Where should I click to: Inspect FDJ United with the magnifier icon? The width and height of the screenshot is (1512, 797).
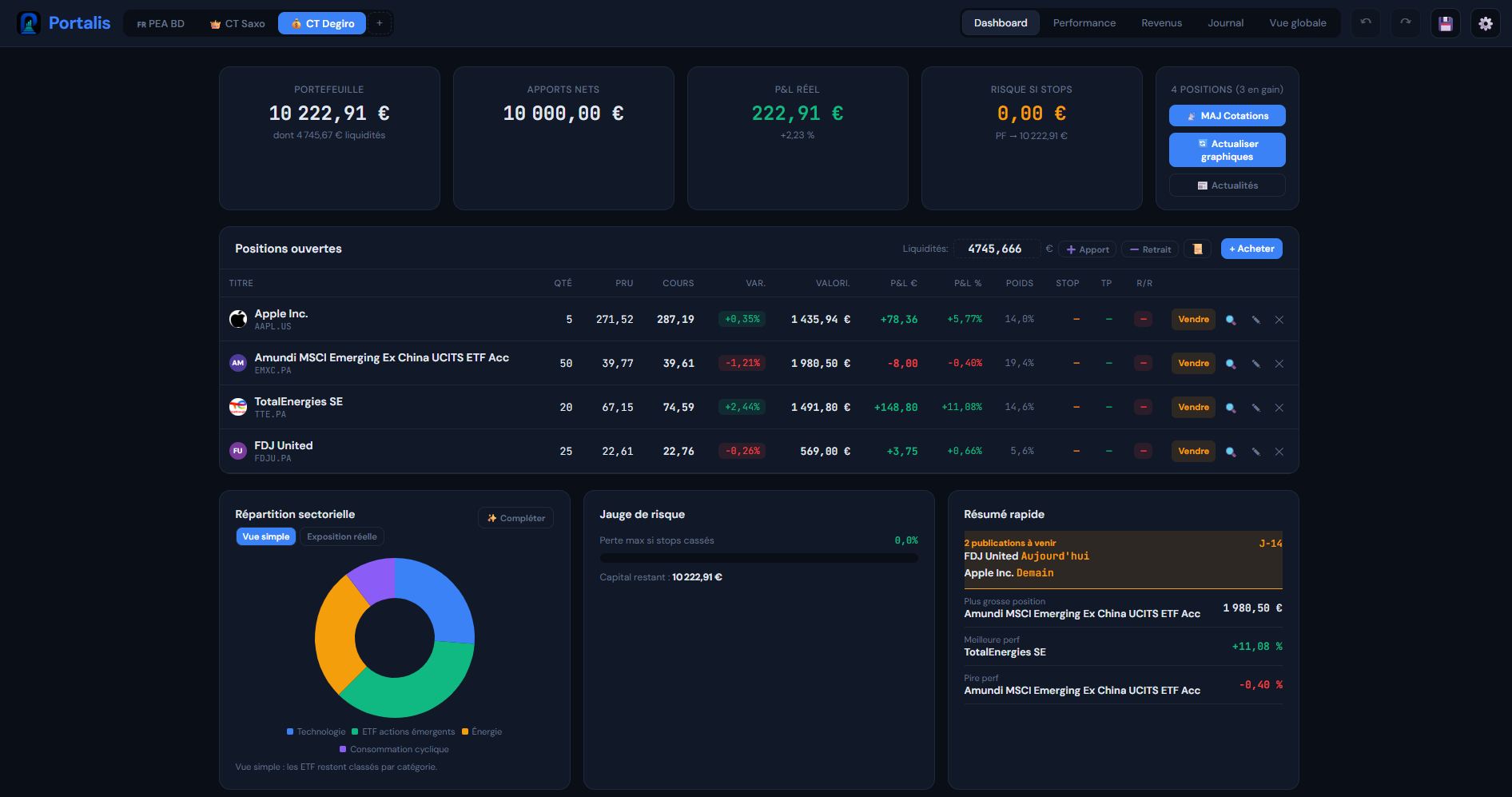pyautogui.click(x=1231, y=452)
